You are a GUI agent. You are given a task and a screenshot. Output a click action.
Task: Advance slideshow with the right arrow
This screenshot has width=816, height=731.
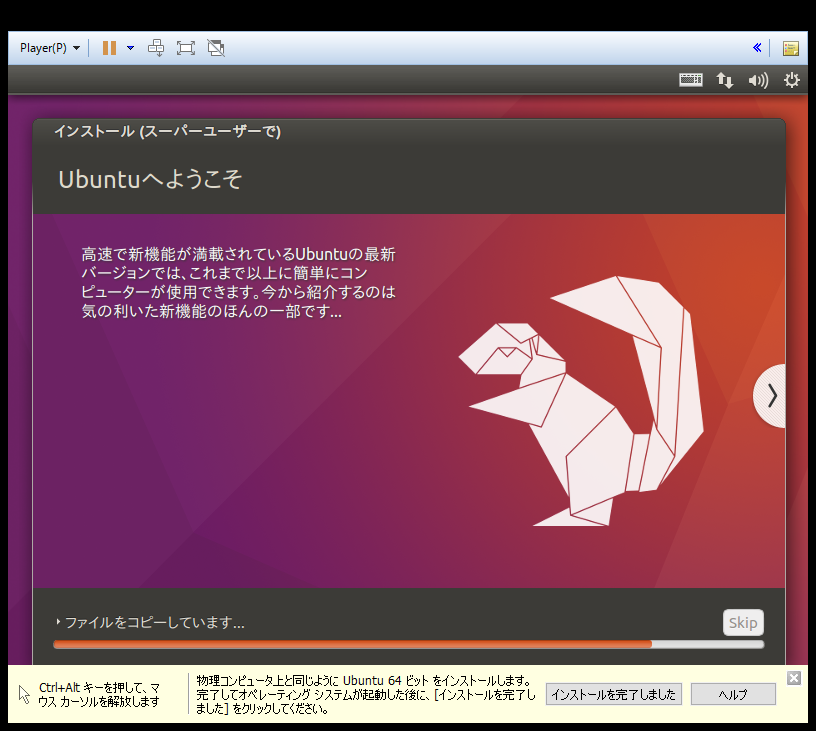click(771, 396)
